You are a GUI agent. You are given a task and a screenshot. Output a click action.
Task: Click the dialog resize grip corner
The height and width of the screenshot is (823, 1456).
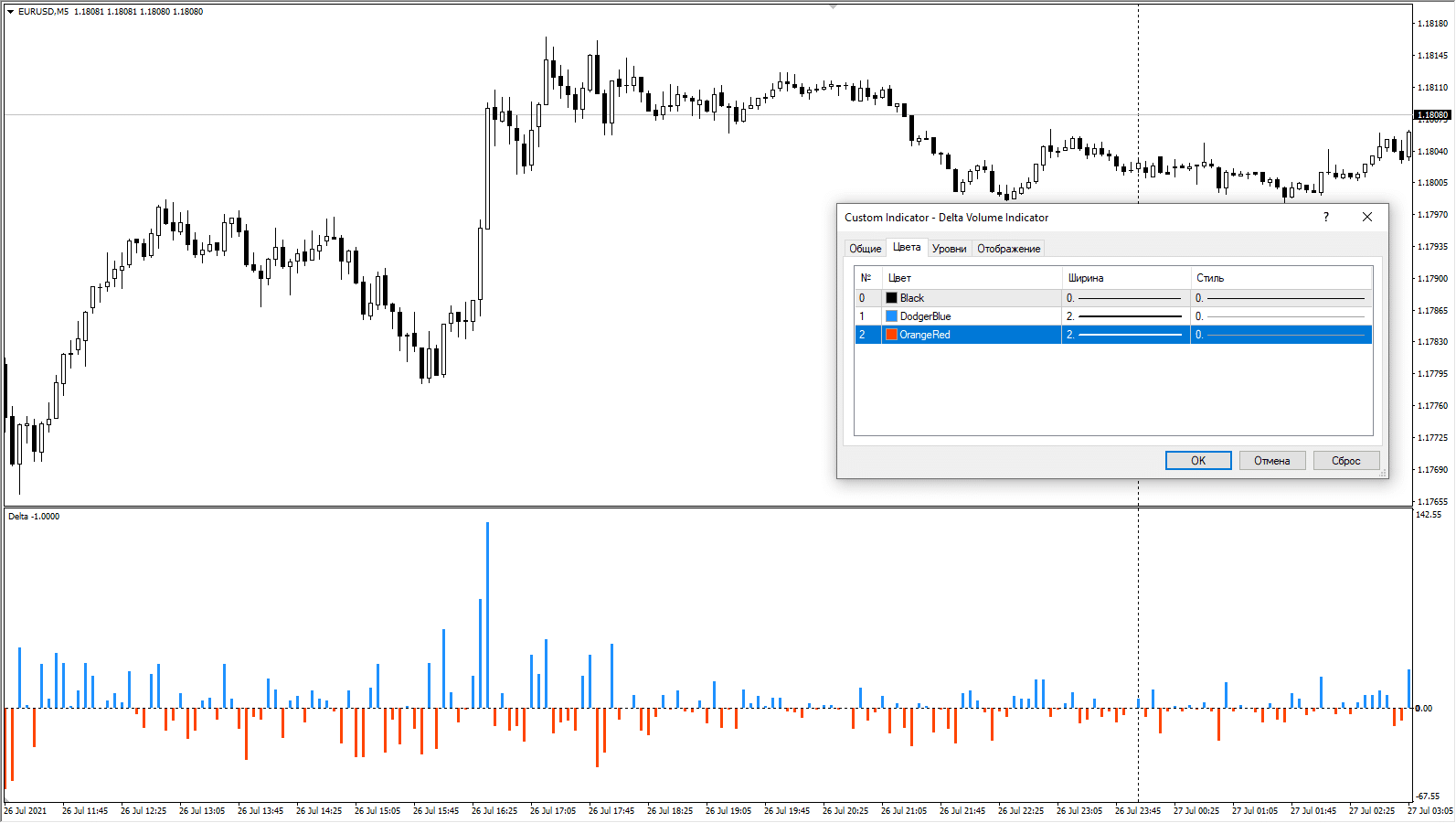click(x=1383, y=473)
